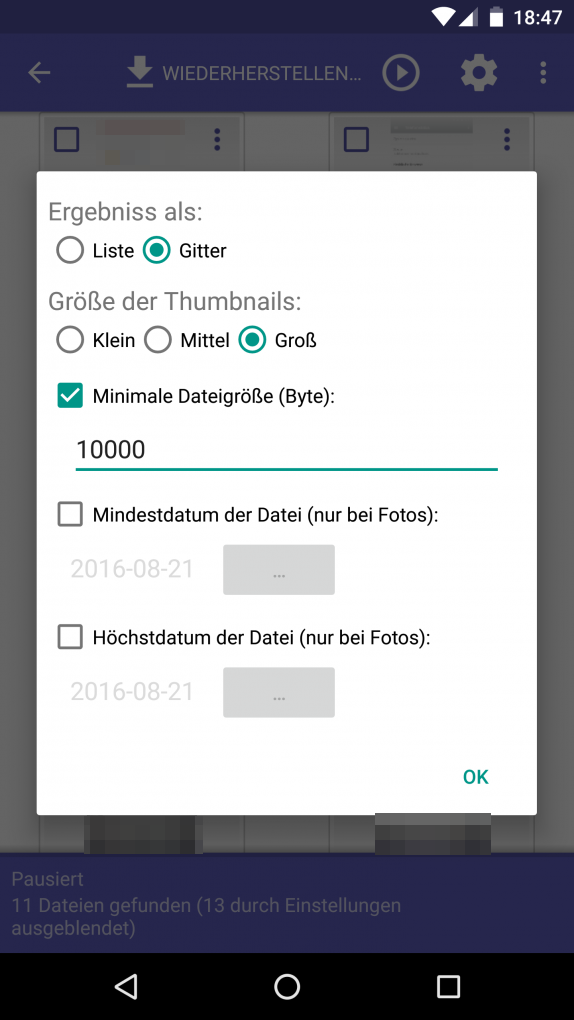Open the second thumbnail's three-dot menu
574x1020 pixels.
(507, 139)
